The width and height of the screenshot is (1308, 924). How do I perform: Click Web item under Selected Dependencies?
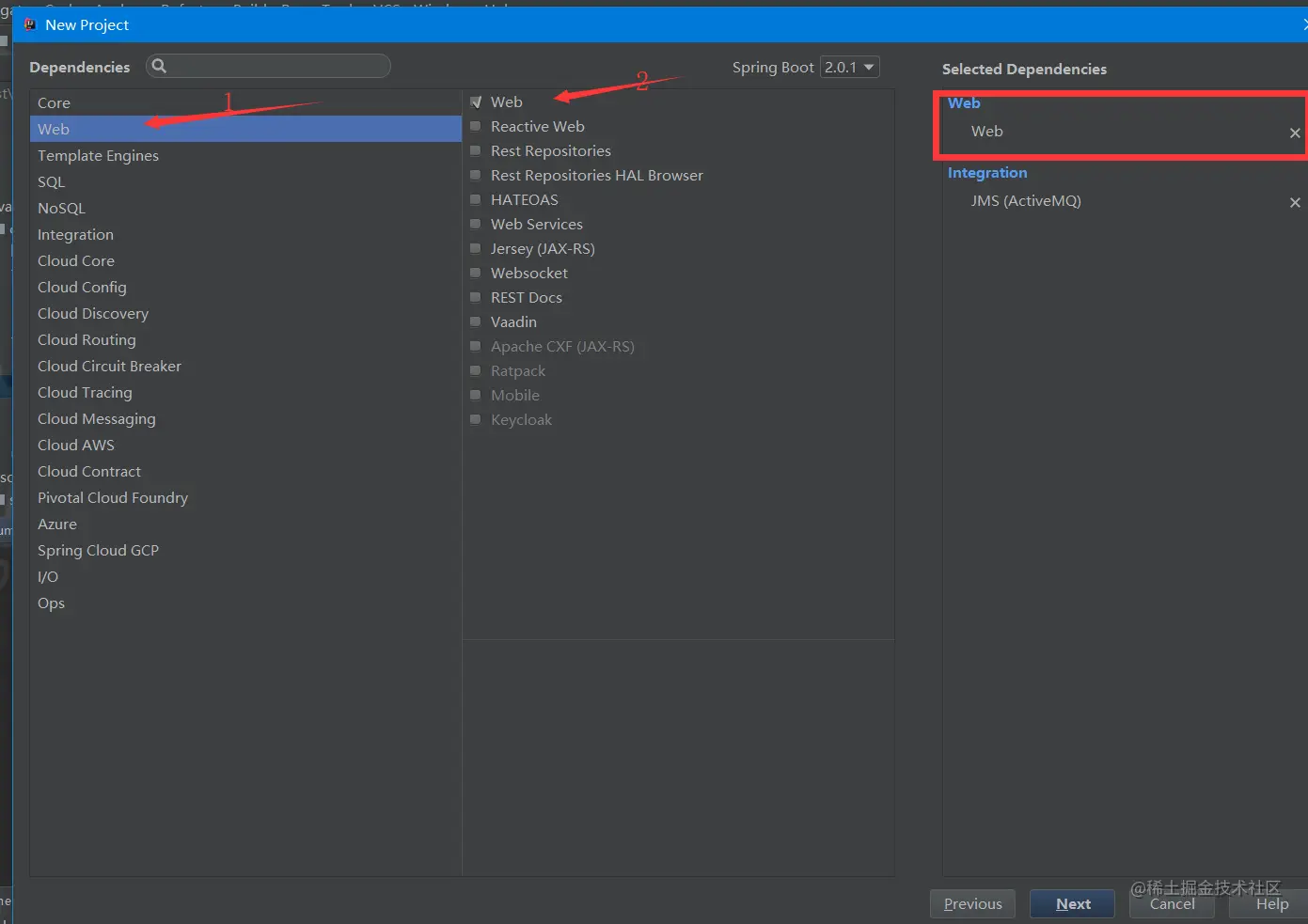[986, 132]
